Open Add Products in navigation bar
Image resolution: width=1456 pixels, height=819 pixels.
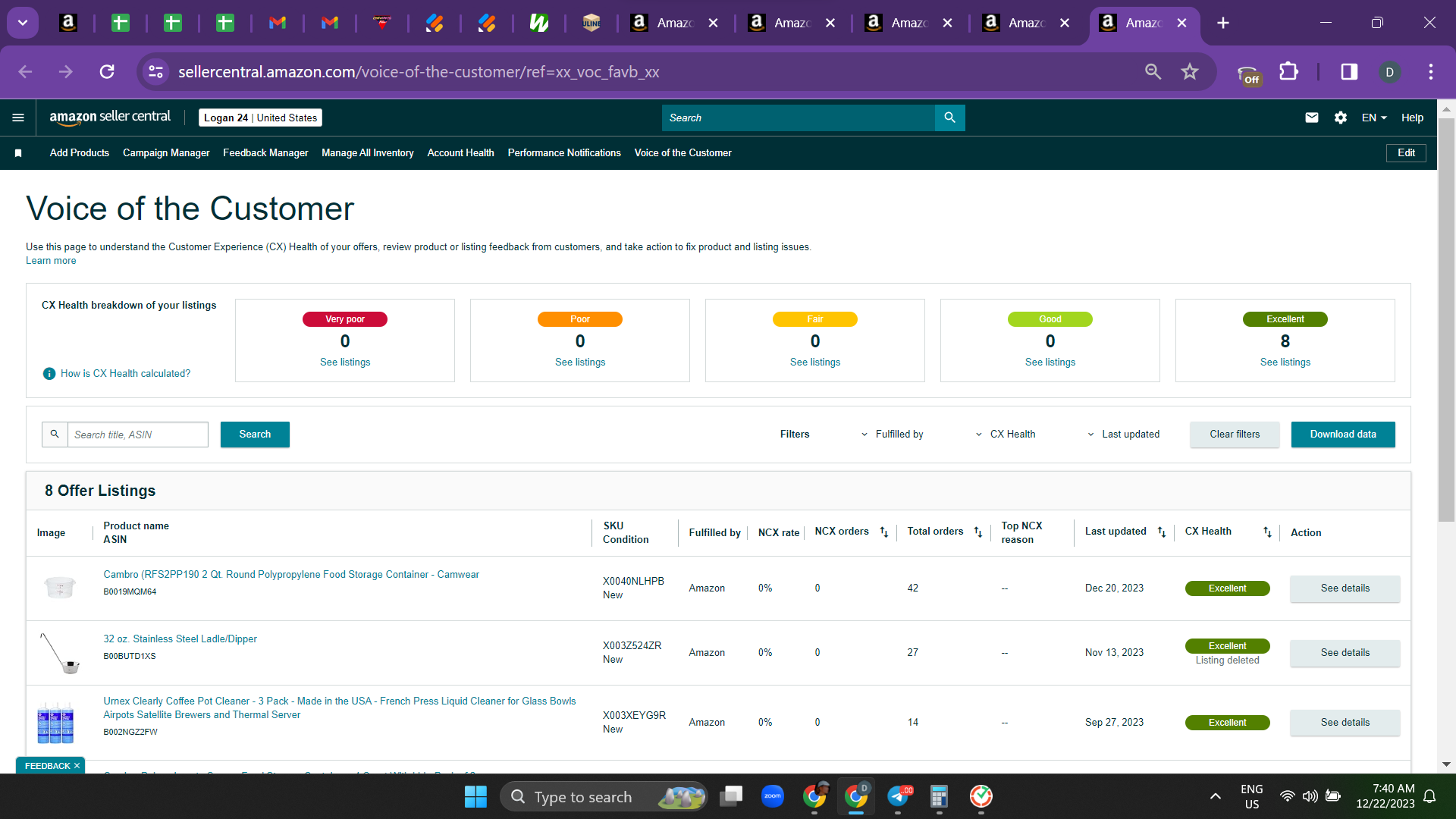point(80,153)
